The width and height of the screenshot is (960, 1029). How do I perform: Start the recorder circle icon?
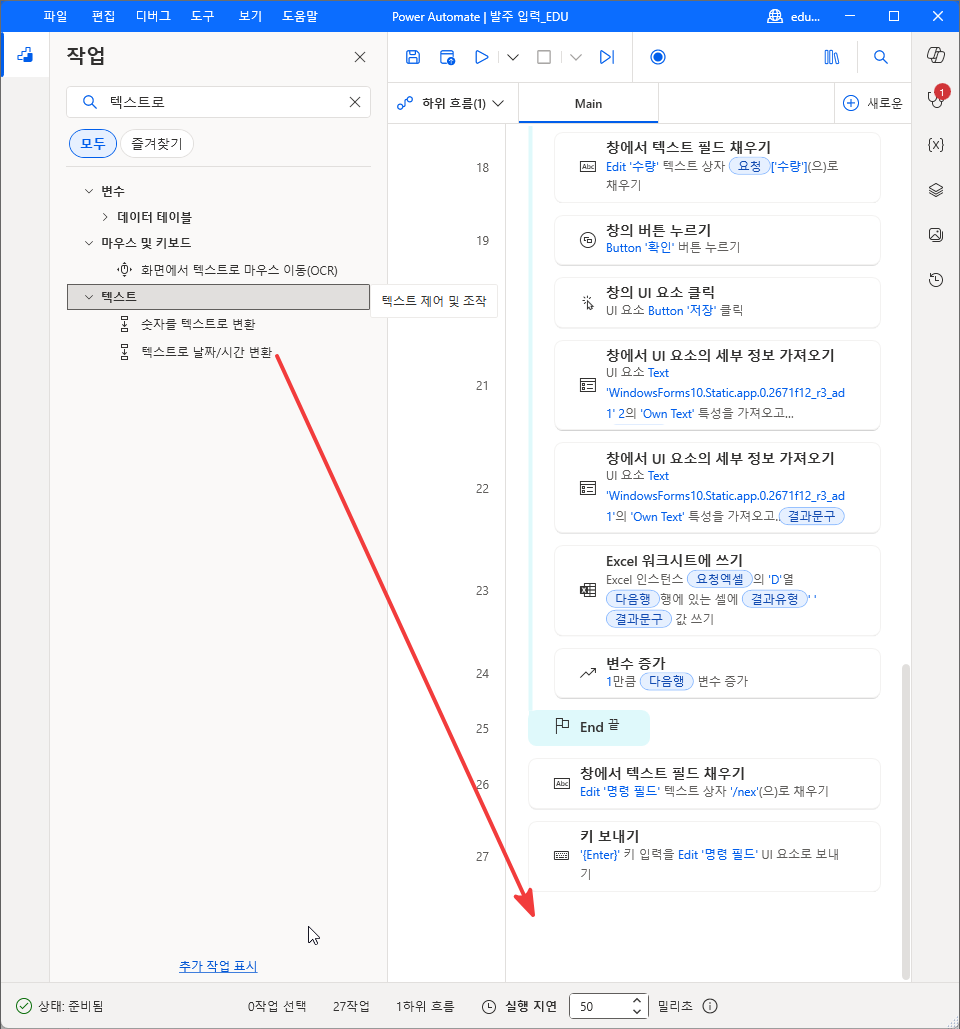click(x=657, y=57)
